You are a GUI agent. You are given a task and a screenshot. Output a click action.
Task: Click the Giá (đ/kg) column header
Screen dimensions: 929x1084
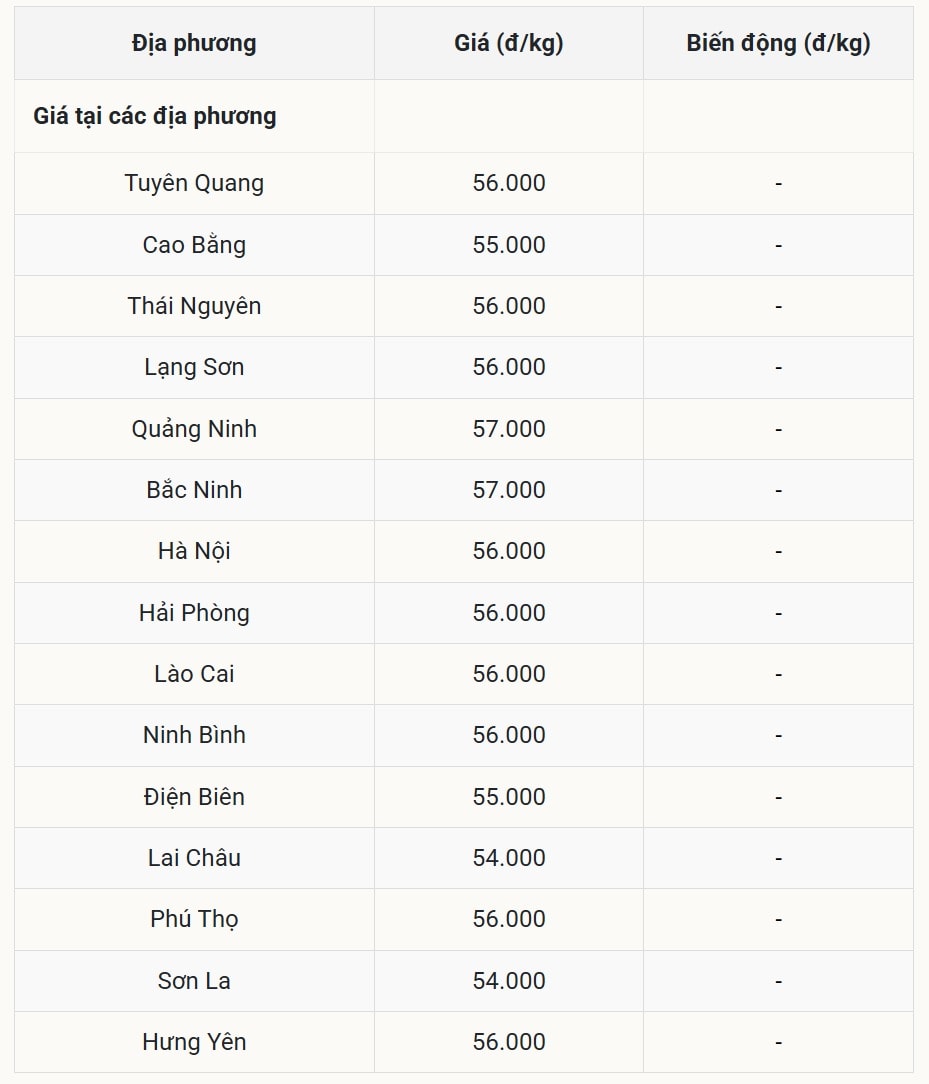click(x=509, y=44)
